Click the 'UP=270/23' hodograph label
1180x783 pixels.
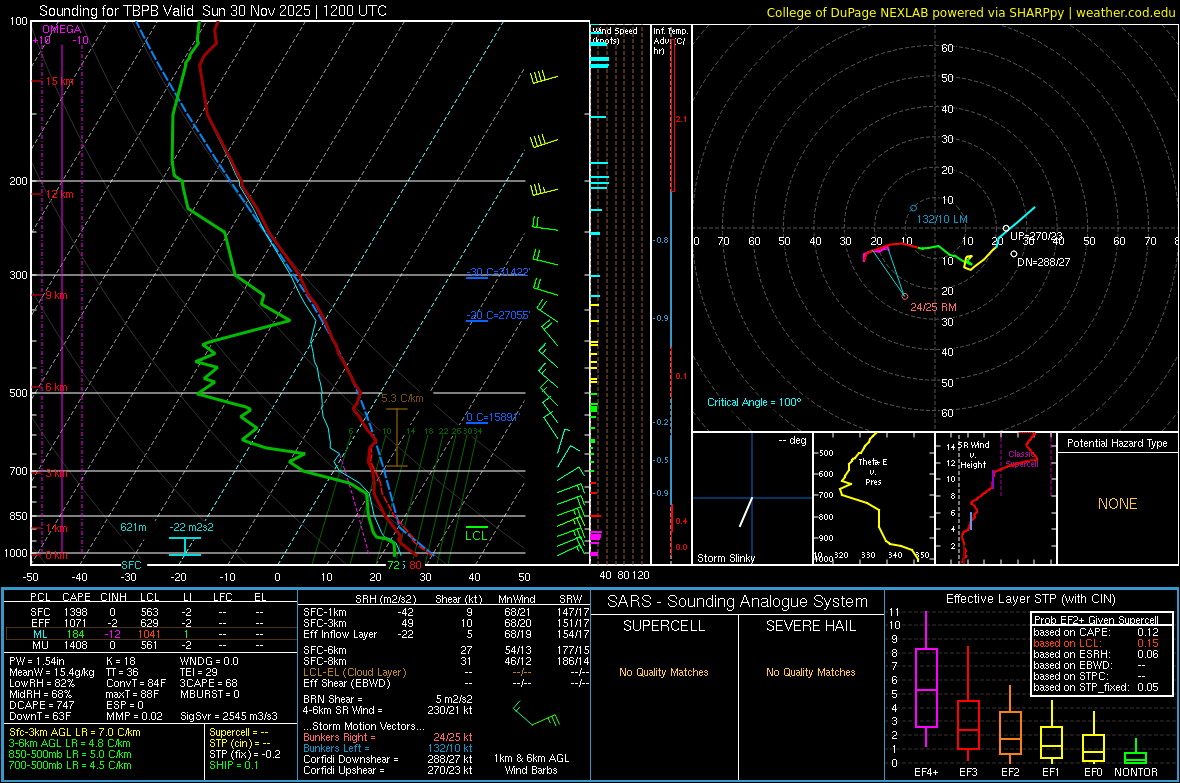point(1036,236)
